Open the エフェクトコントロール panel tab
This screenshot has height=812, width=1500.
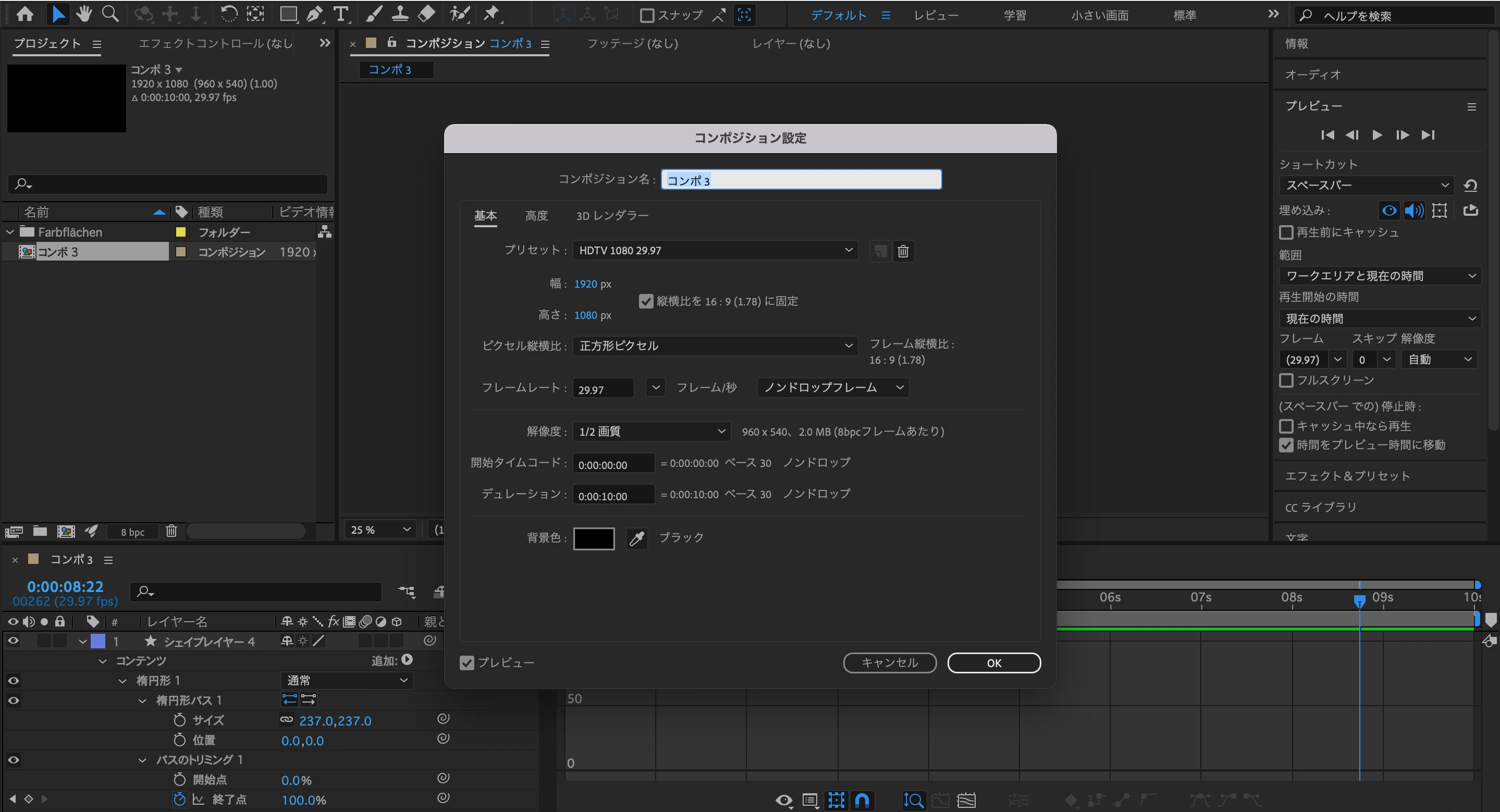point(215,44)
